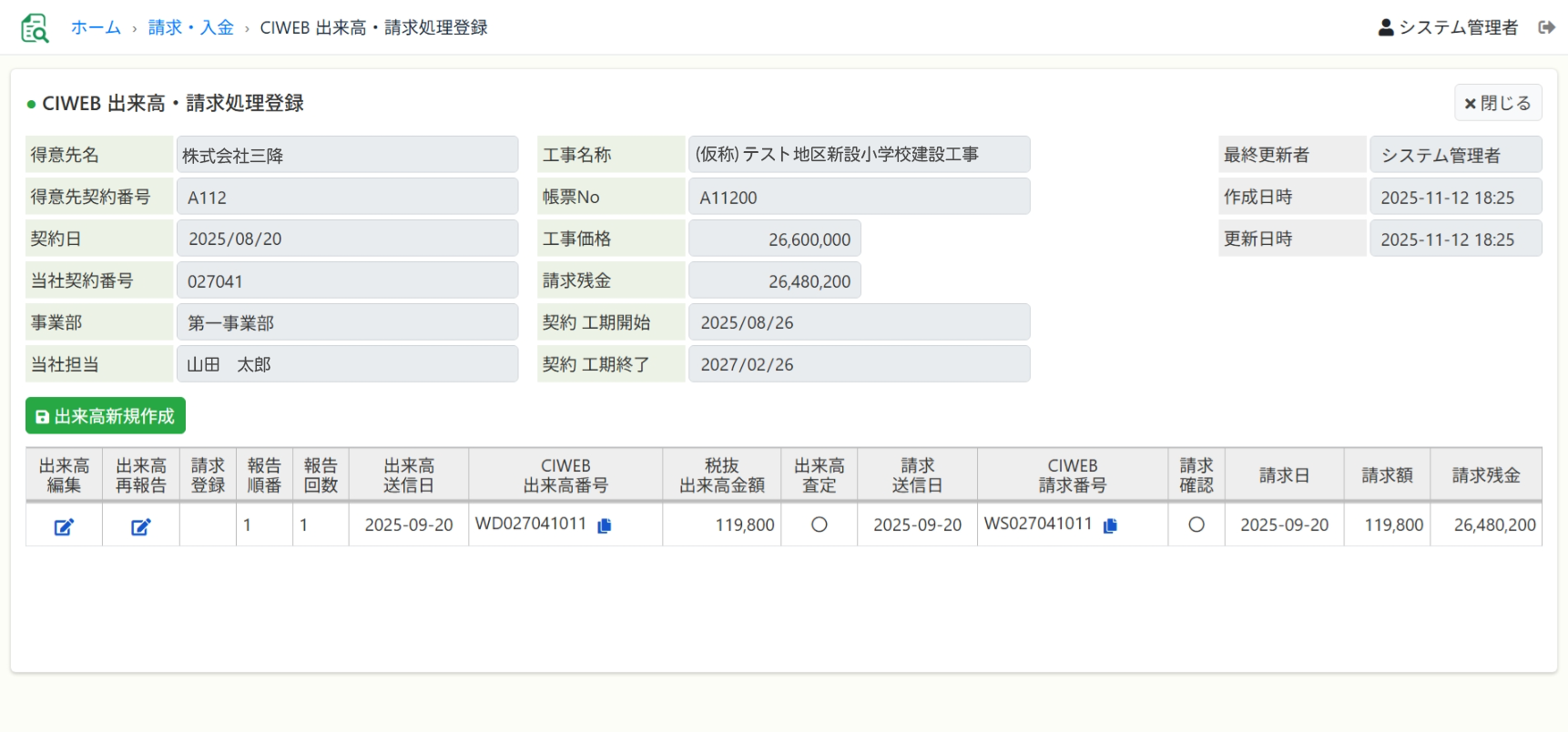Copy the CIWEB請求番号 WS027041011
The image size is (1568, 732).
pyautogui.click(x=1109, y=525)
